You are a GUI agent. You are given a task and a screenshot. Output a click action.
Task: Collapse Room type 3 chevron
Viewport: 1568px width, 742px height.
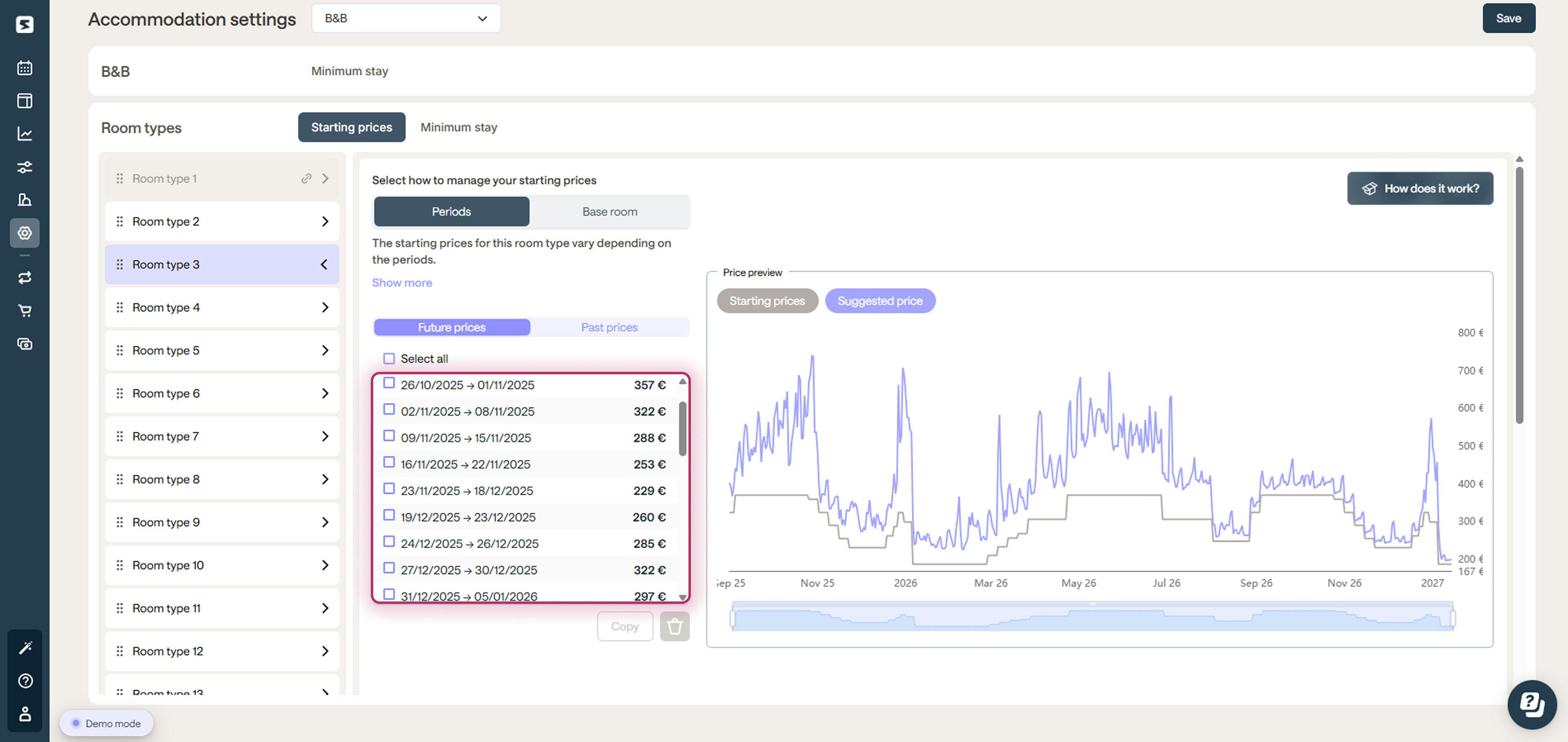(x=324, y=264)
